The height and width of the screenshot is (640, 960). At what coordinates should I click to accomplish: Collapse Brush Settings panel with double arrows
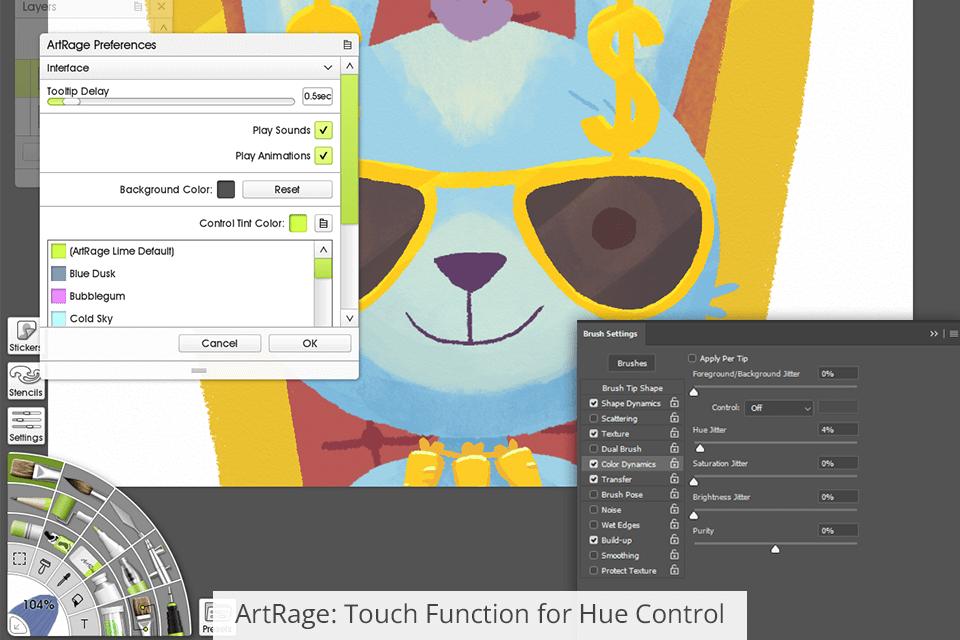(934, 334)
